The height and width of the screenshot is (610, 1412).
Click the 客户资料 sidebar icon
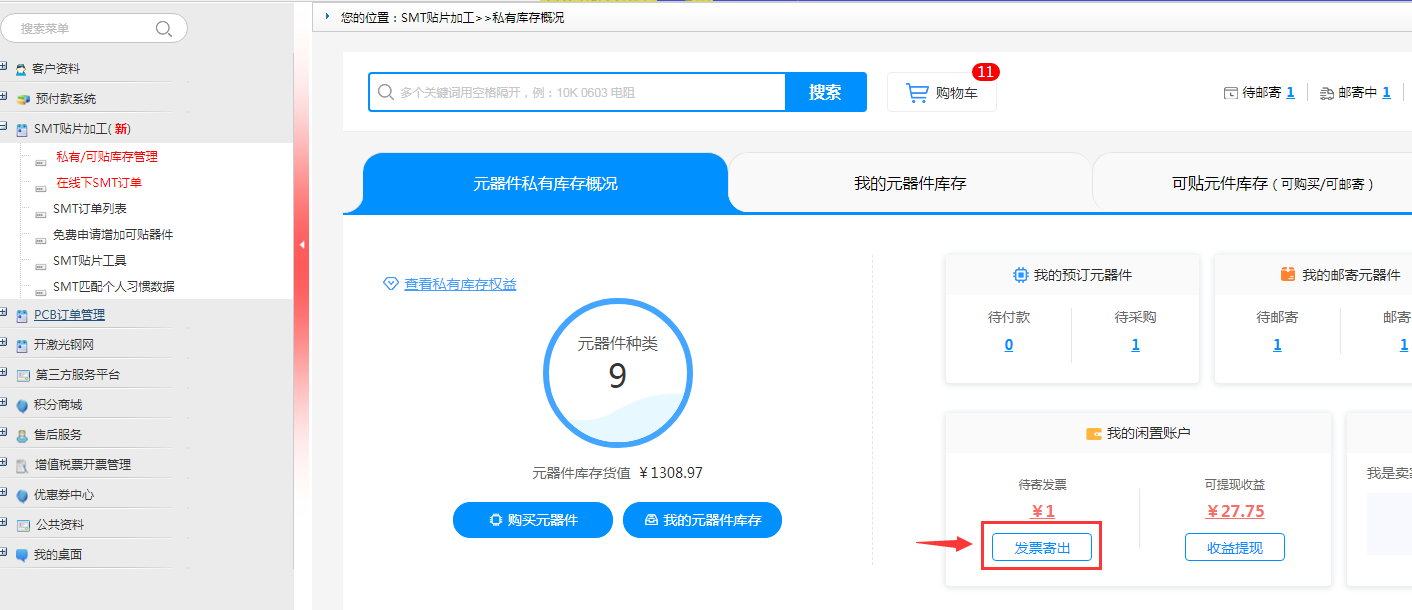pos(21,70)
